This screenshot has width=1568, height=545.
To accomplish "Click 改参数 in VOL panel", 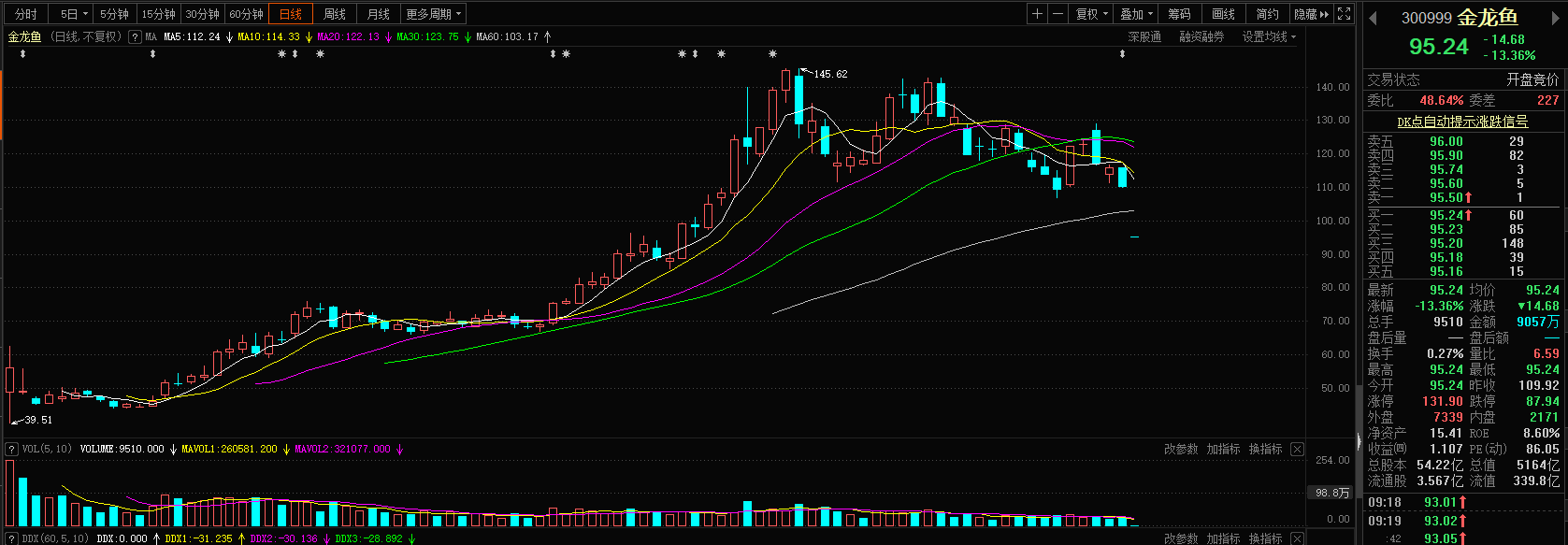I will click(1181, 449).
